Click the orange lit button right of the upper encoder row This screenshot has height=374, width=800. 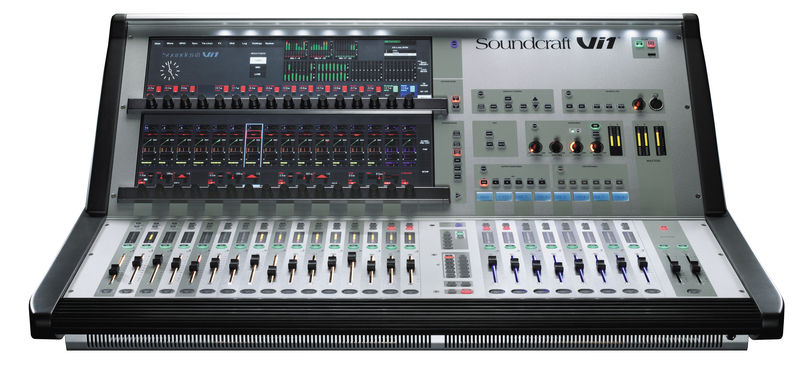(x=455, y=99)
